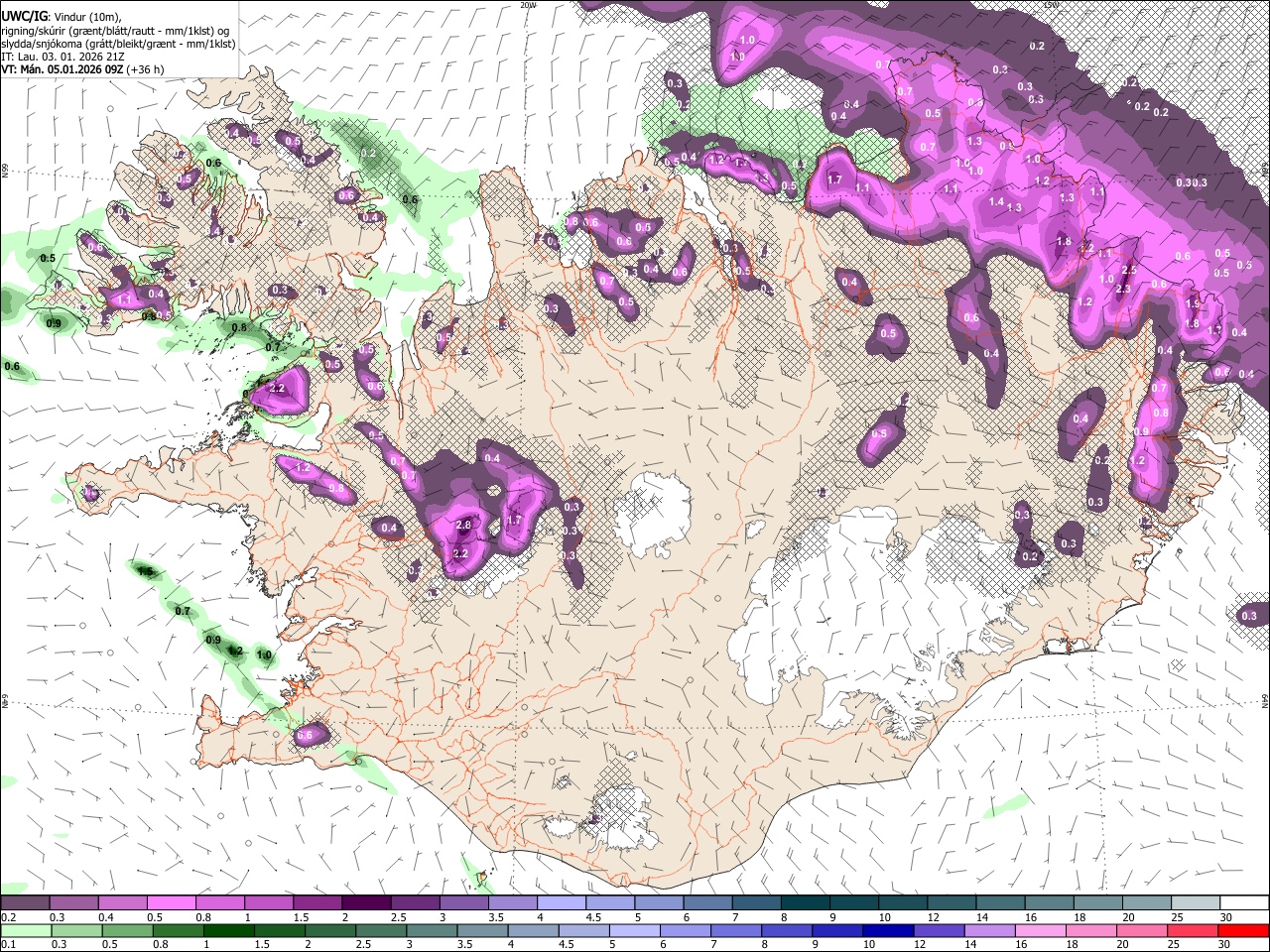Select snow scale swatch between 5 and 6

[658, 903]
